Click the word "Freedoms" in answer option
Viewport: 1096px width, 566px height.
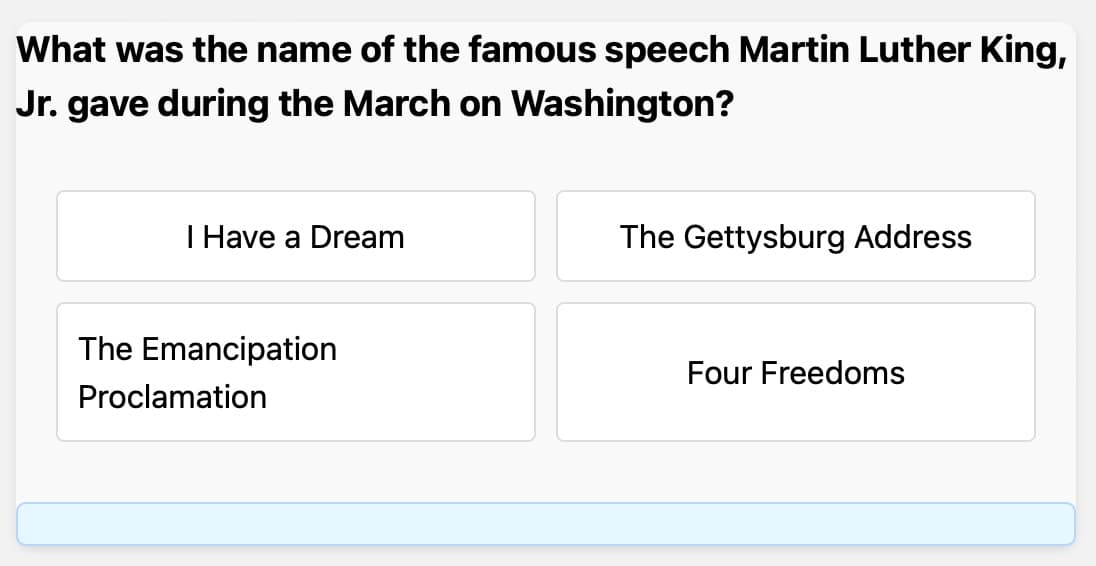tap(832, 373)
